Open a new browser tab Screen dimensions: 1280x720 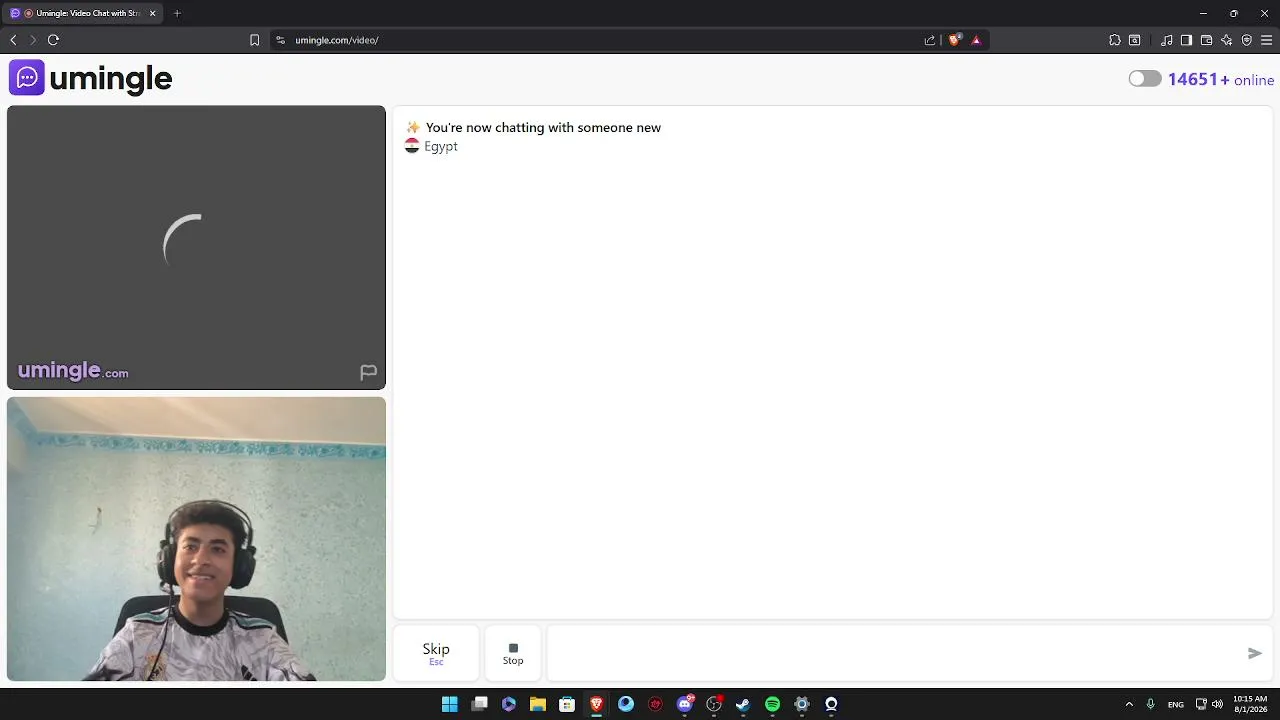tap(177, 13)
